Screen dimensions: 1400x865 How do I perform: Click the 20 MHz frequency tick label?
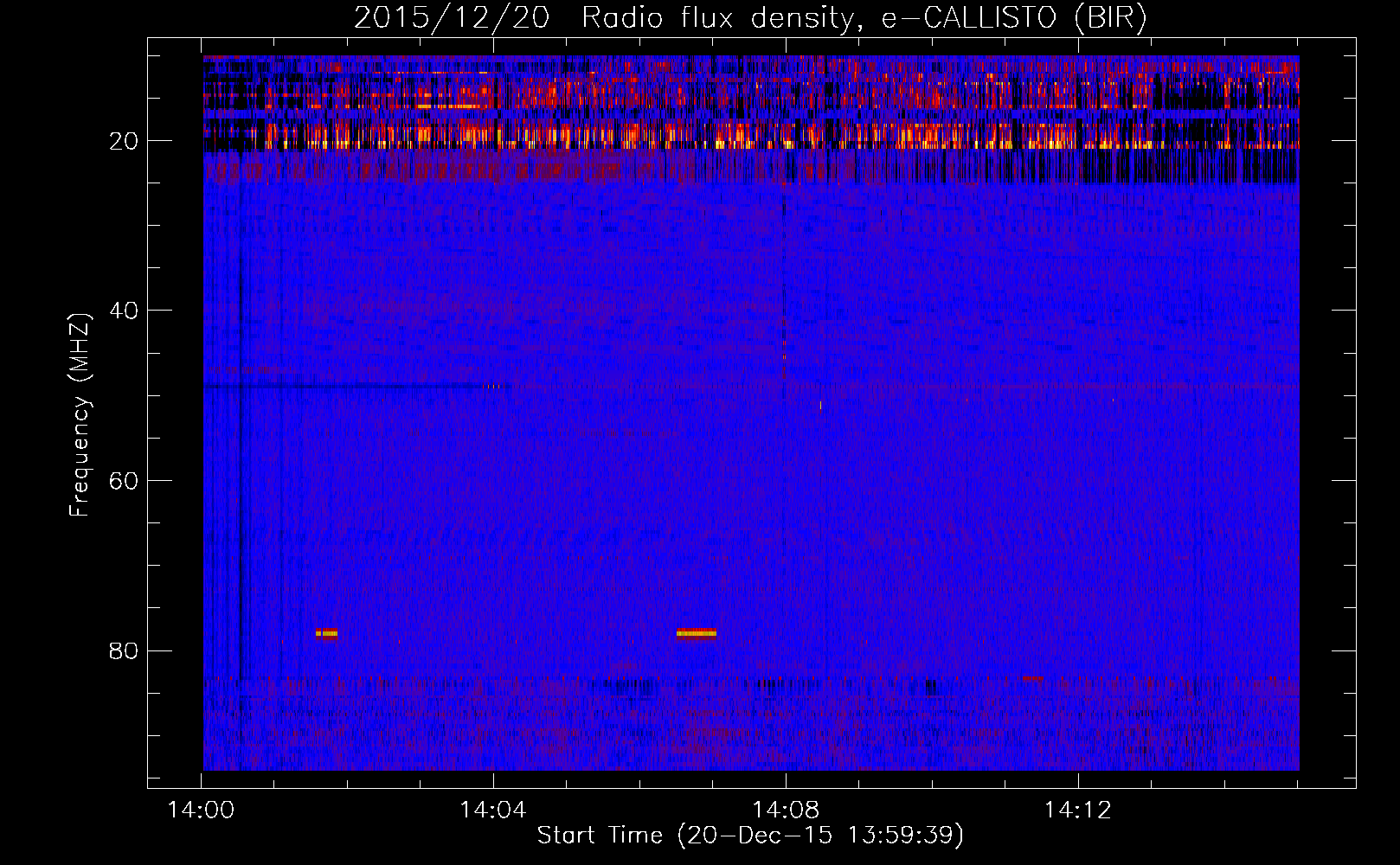click(125, 141)
